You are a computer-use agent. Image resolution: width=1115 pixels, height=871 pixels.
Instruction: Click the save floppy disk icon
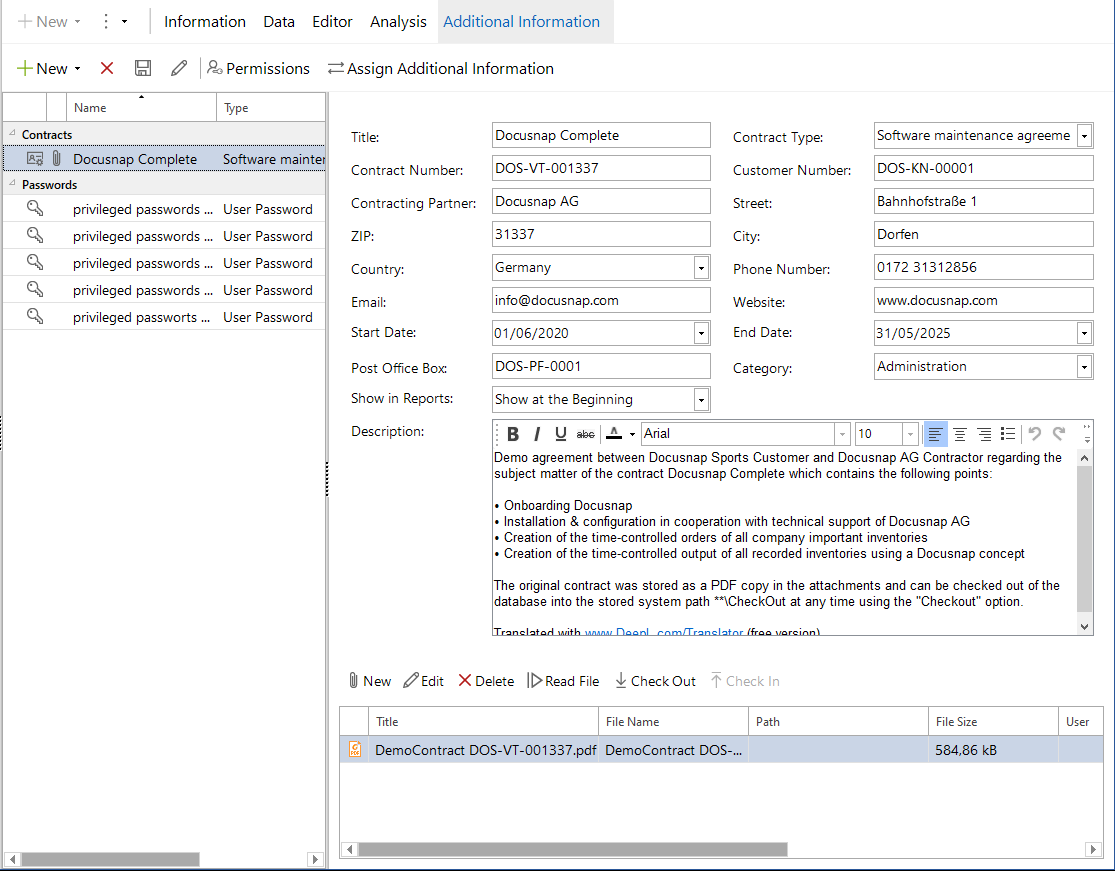coord(143,68)
